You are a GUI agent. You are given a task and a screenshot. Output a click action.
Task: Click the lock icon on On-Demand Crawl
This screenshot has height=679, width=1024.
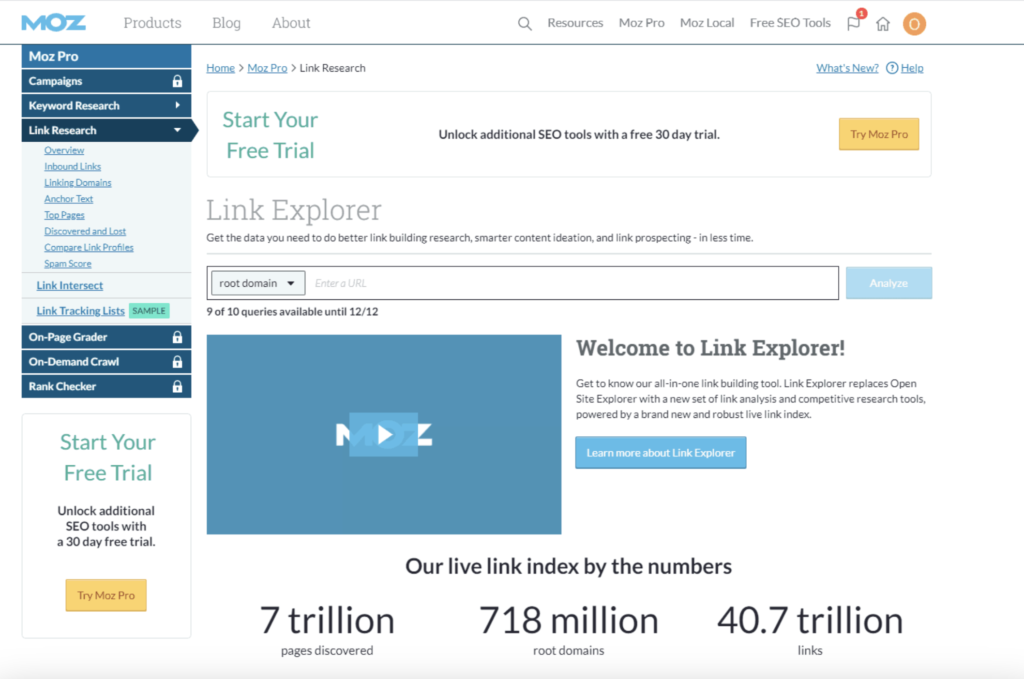click(177, 362)
